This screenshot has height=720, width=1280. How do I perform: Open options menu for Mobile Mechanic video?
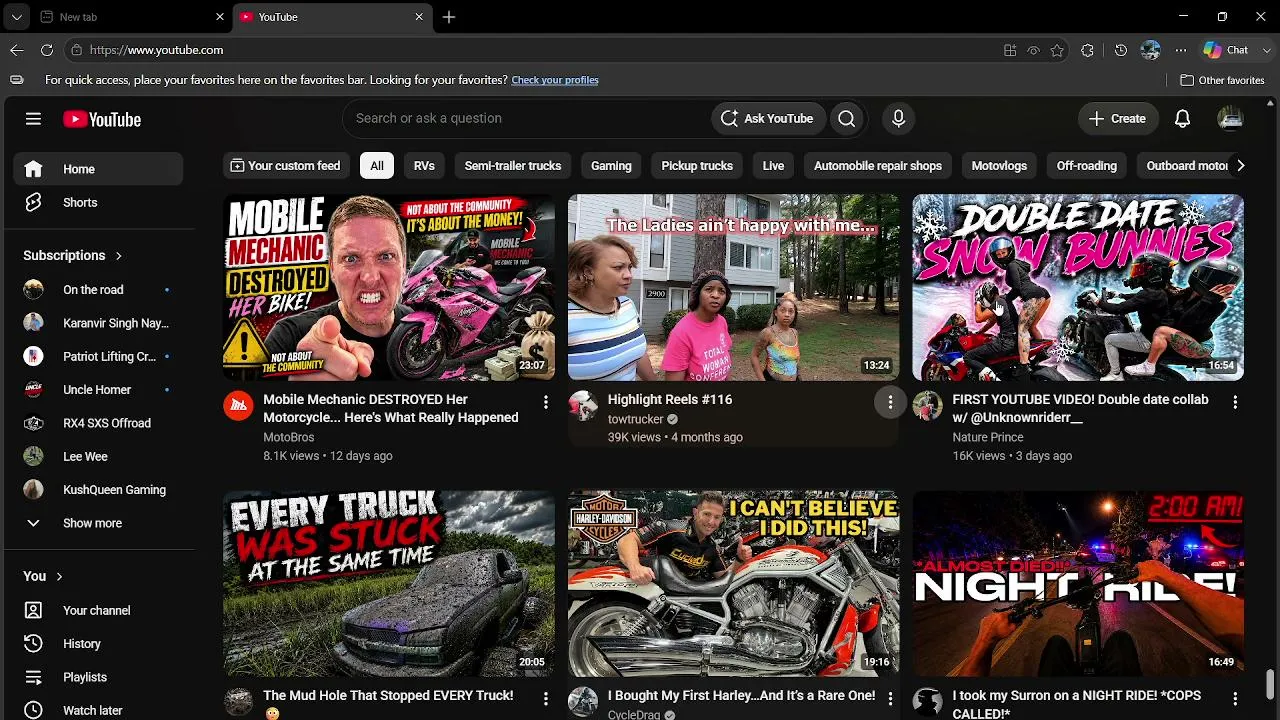(545, 402)
